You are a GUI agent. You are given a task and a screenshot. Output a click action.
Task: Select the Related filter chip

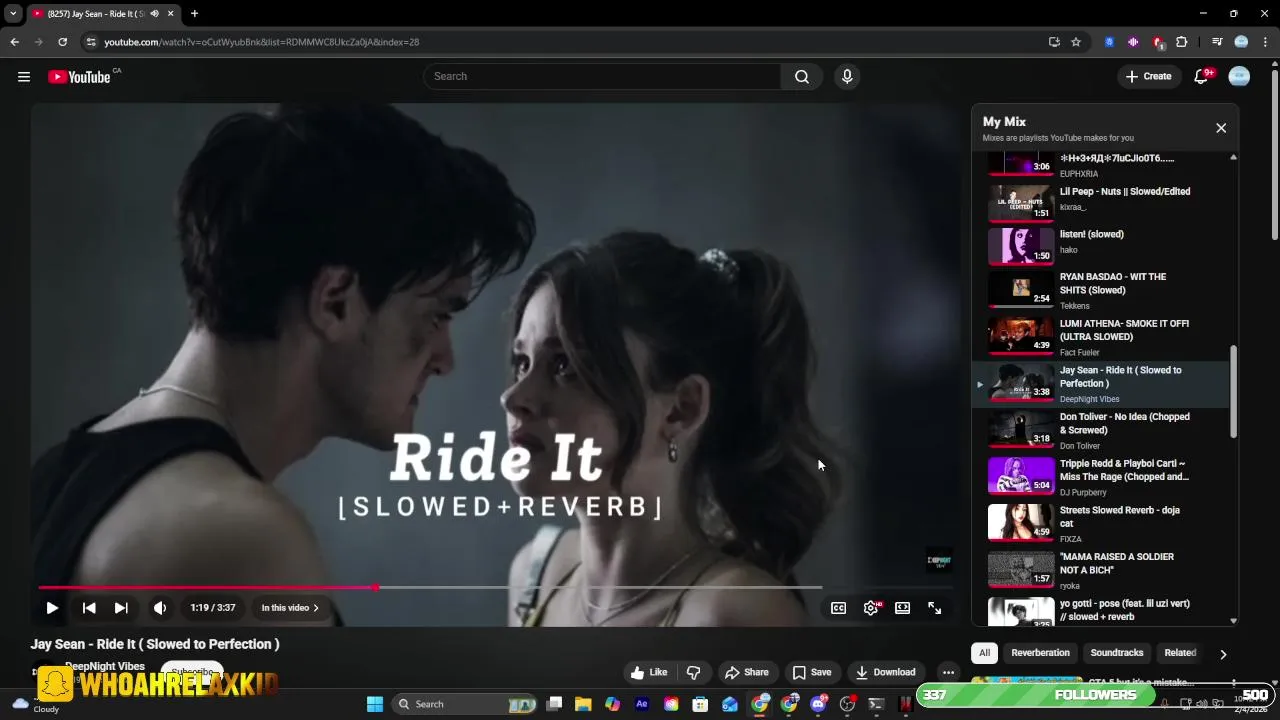click(1180, 653)
